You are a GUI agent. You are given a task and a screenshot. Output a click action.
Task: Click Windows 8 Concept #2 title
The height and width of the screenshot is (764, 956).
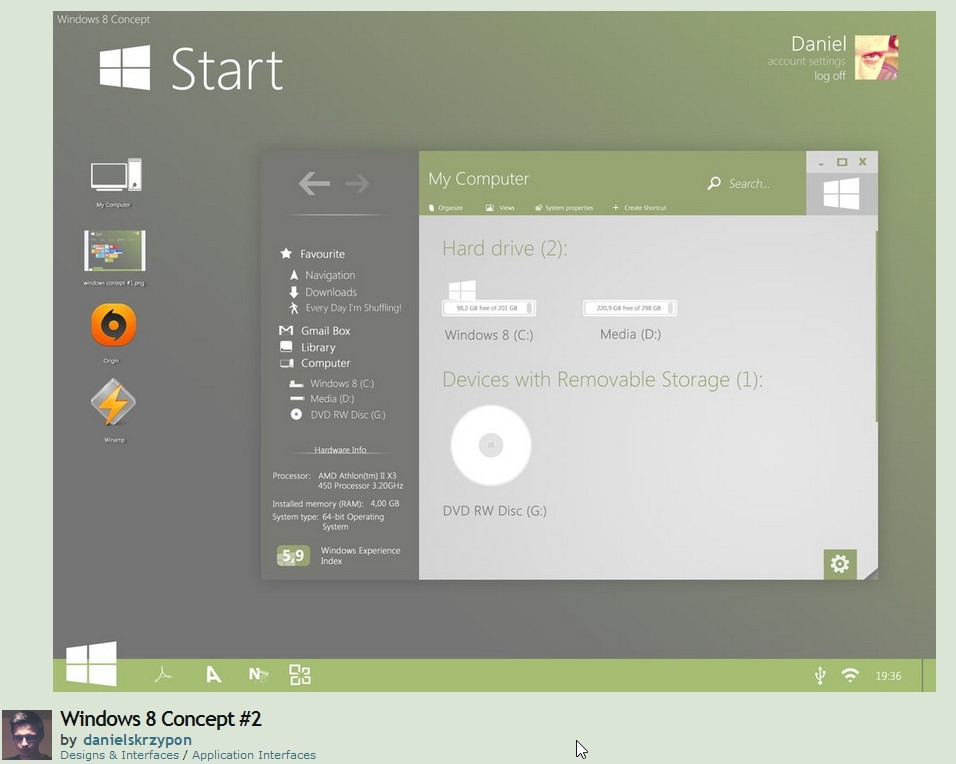(x=161, y=719)
